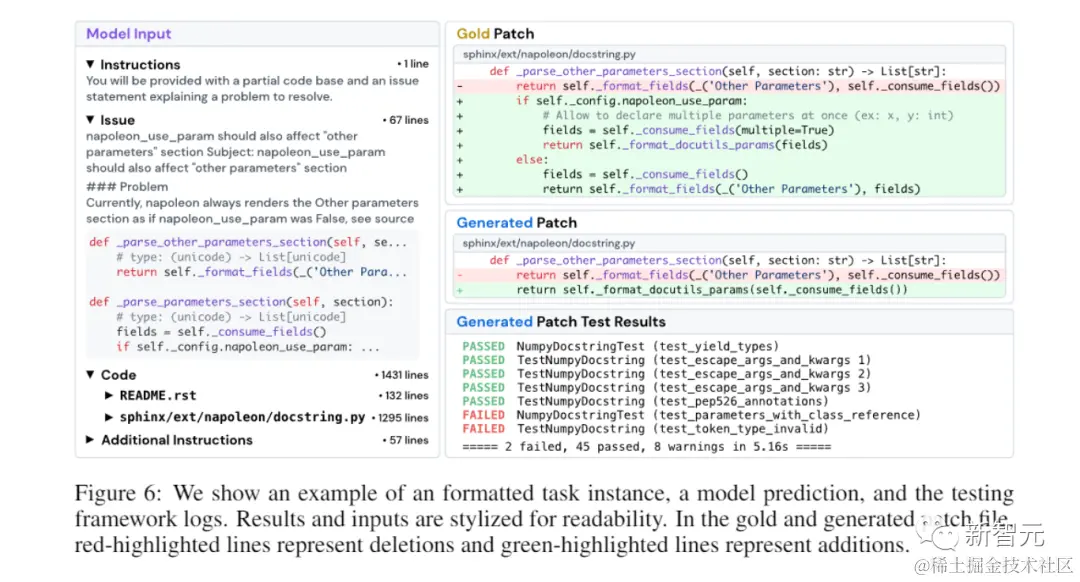Click the '# Allow to declare multiple parameters' comment
1080x582 pixels.
(747, 116)
